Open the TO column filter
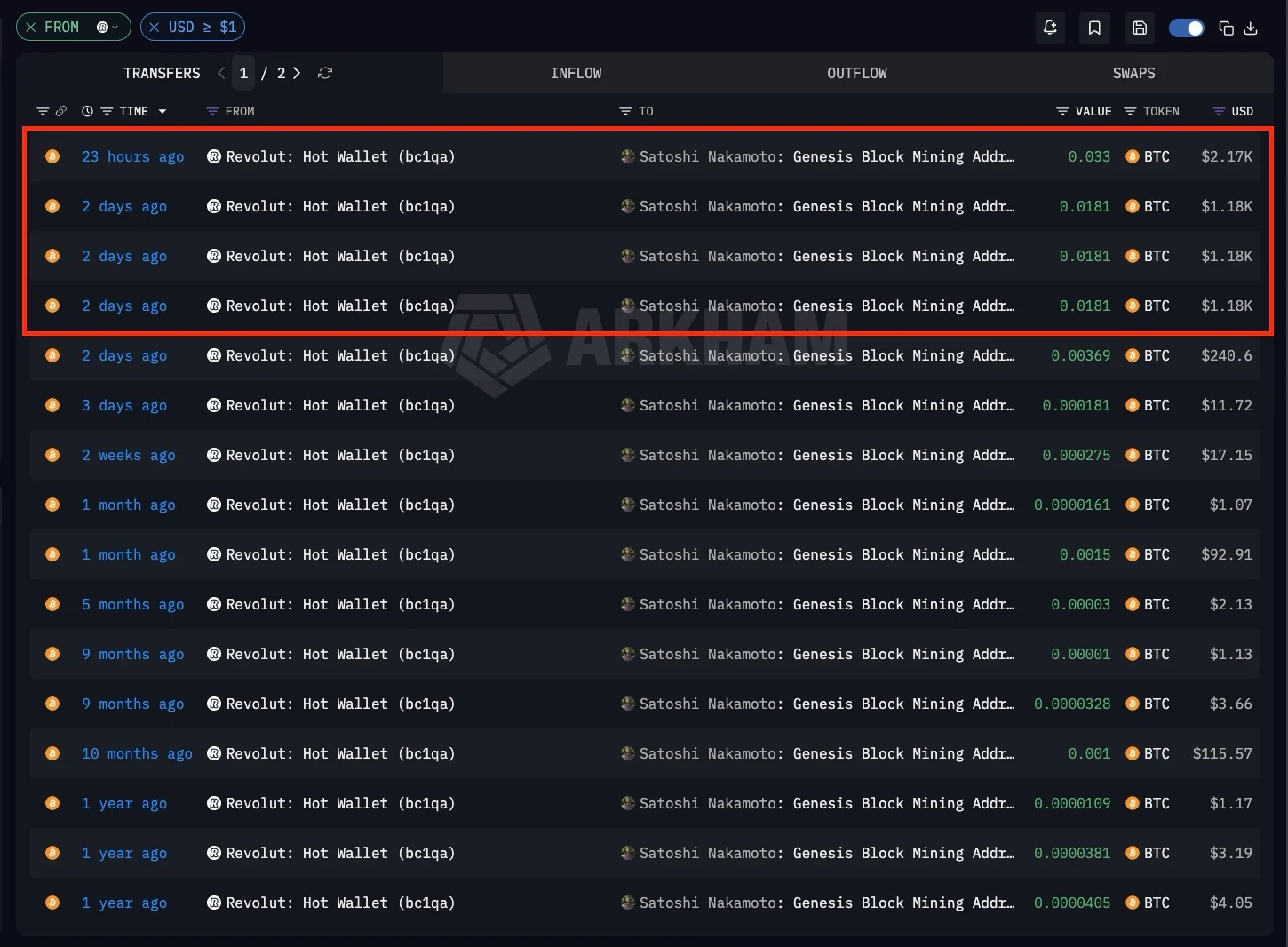Viewport: 1288px width, 947px height. [625, 111]
